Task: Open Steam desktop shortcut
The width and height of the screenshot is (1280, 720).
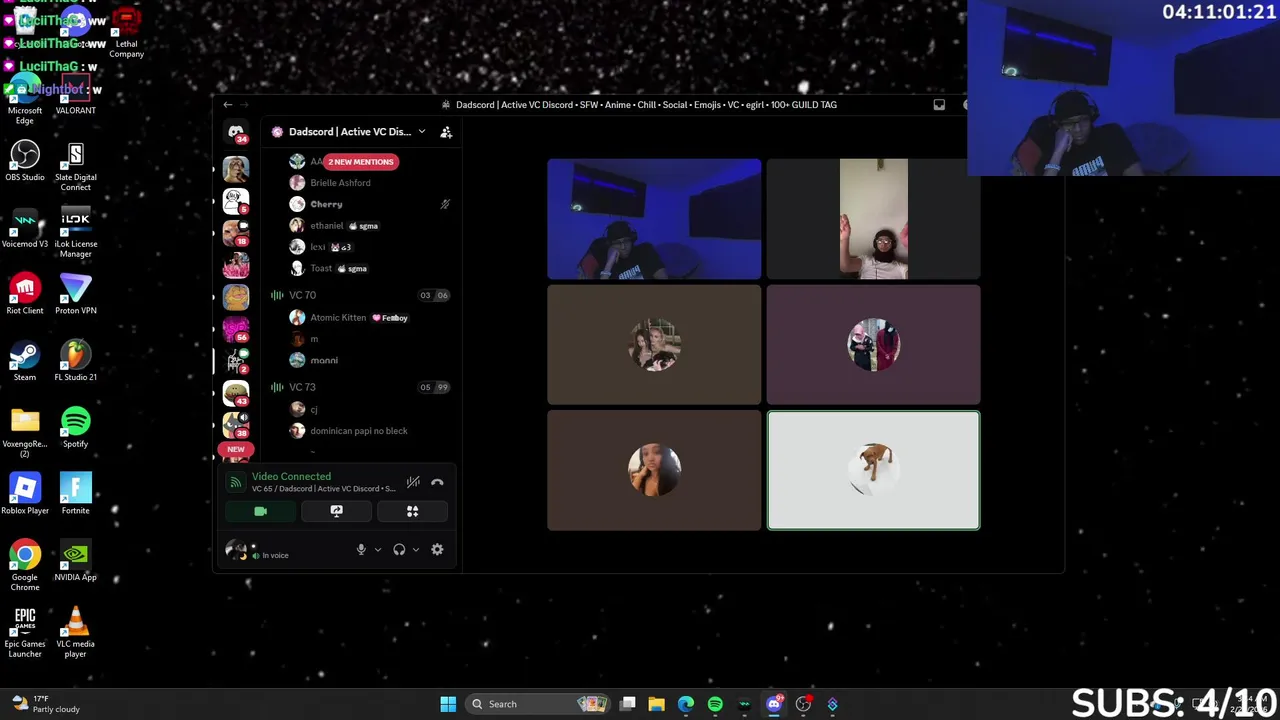Action: tap(25, 360)
